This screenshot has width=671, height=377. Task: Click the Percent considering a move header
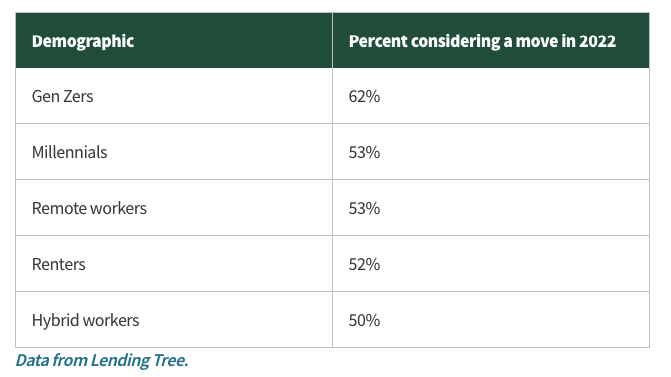pos(491,41)
